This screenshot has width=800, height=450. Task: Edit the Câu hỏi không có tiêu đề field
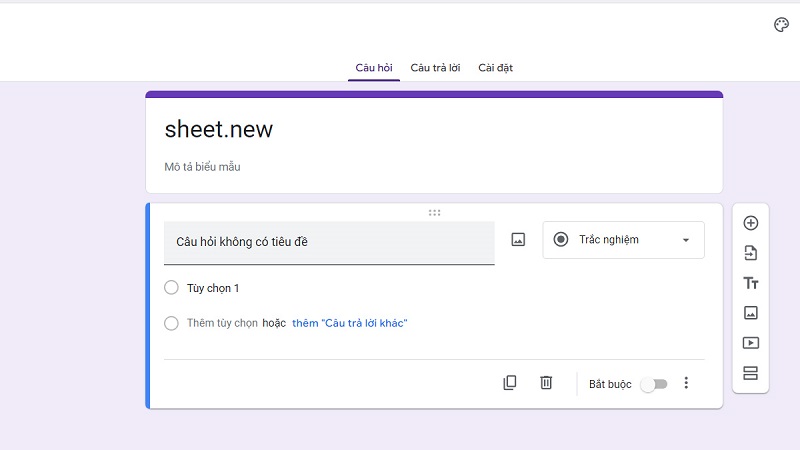[329, 242]
